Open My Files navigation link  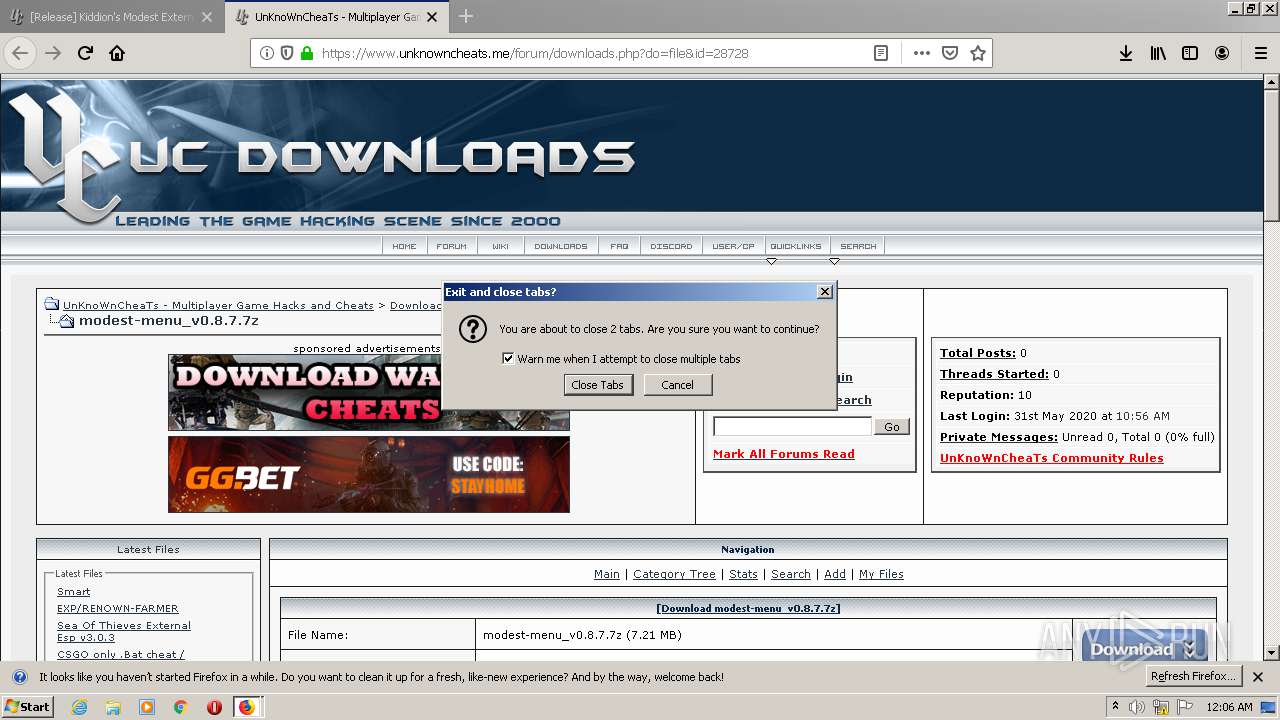(x=881, y=574)
